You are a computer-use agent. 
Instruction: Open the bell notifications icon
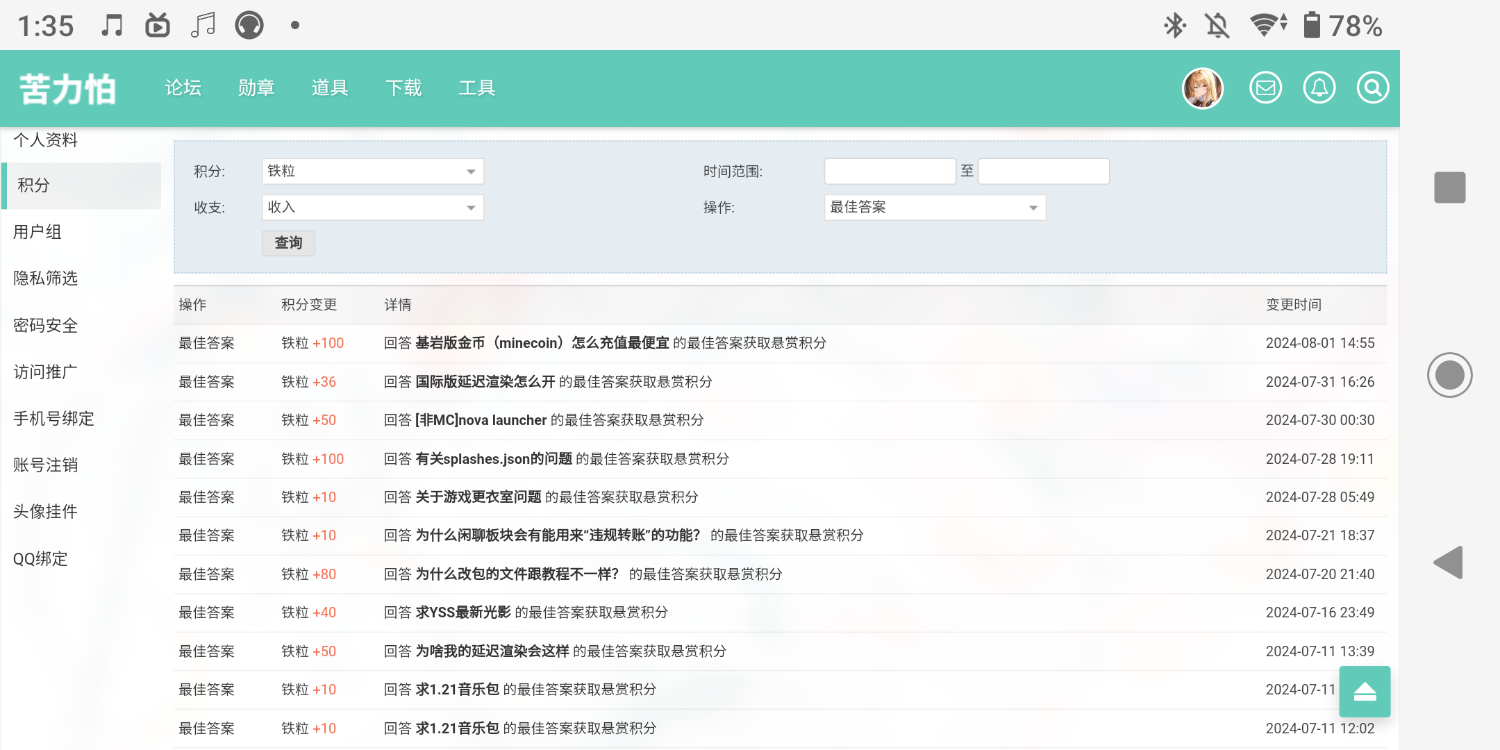[1320, 88]
